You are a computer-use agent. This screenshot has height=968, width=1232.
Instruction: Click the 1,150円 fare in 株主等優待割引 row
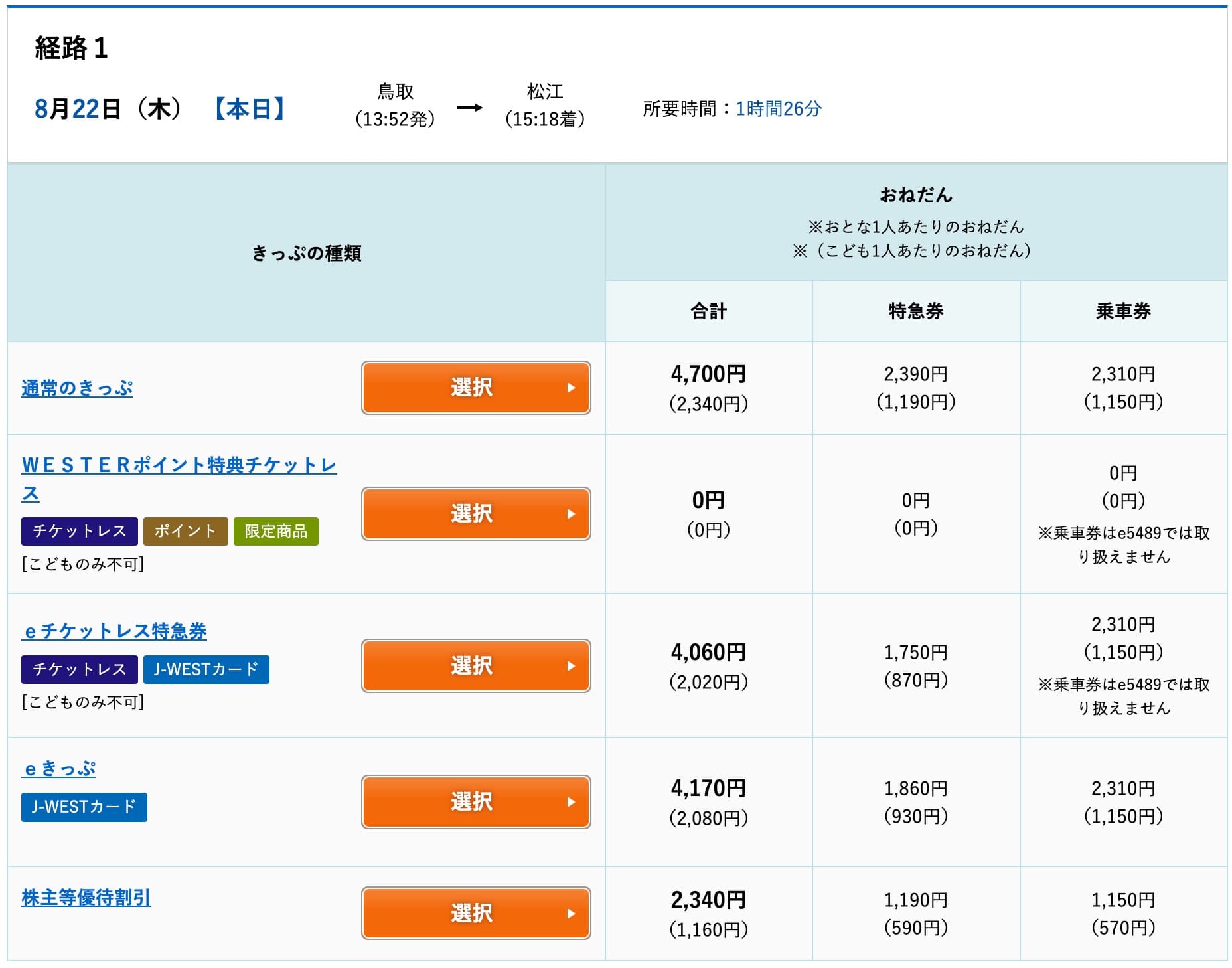1123,900
